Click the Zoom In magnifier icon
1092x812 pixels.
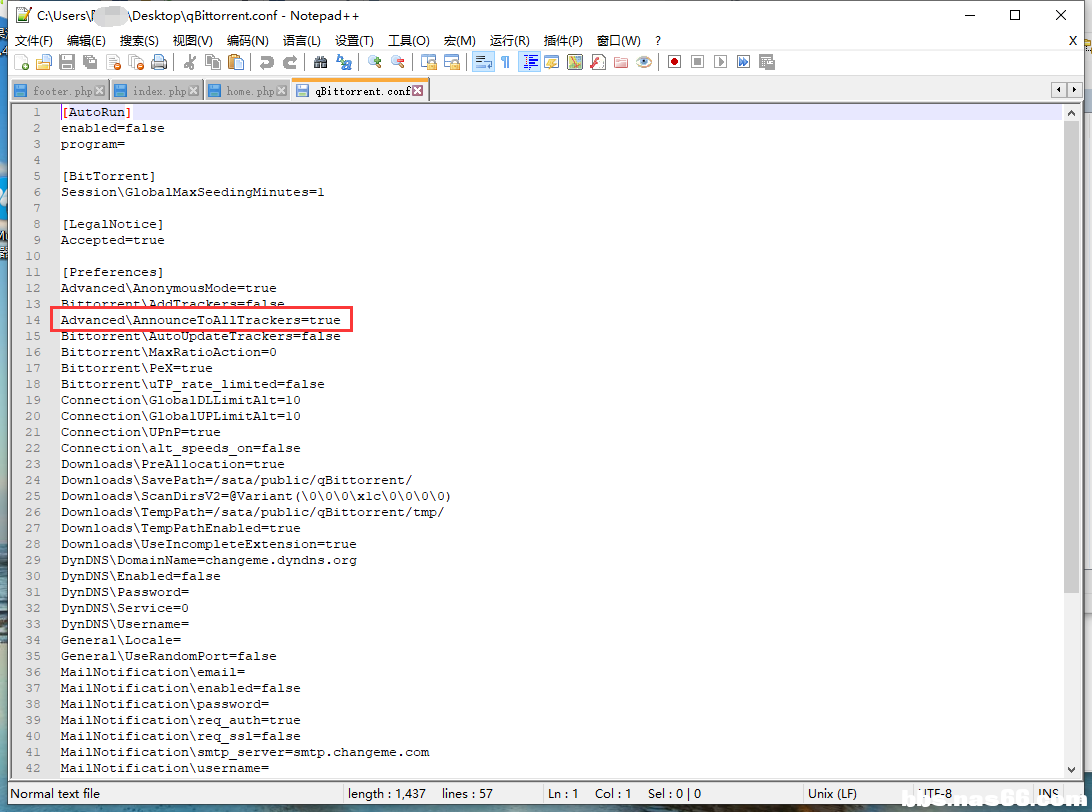[375, 63]
